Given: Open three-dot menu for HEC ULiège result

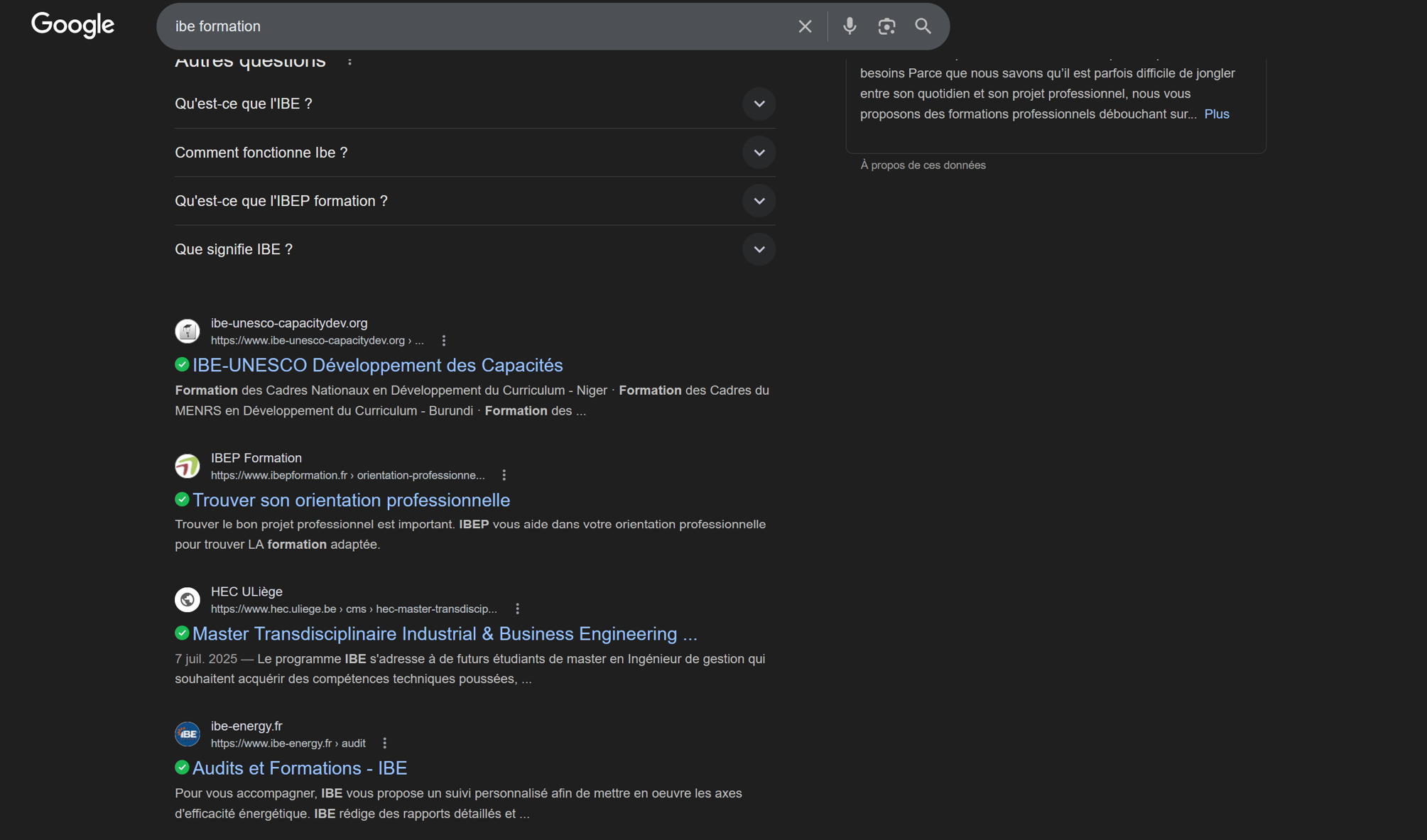Looking at the screenshot, I should pyautogui.click(x=517, y=609).
